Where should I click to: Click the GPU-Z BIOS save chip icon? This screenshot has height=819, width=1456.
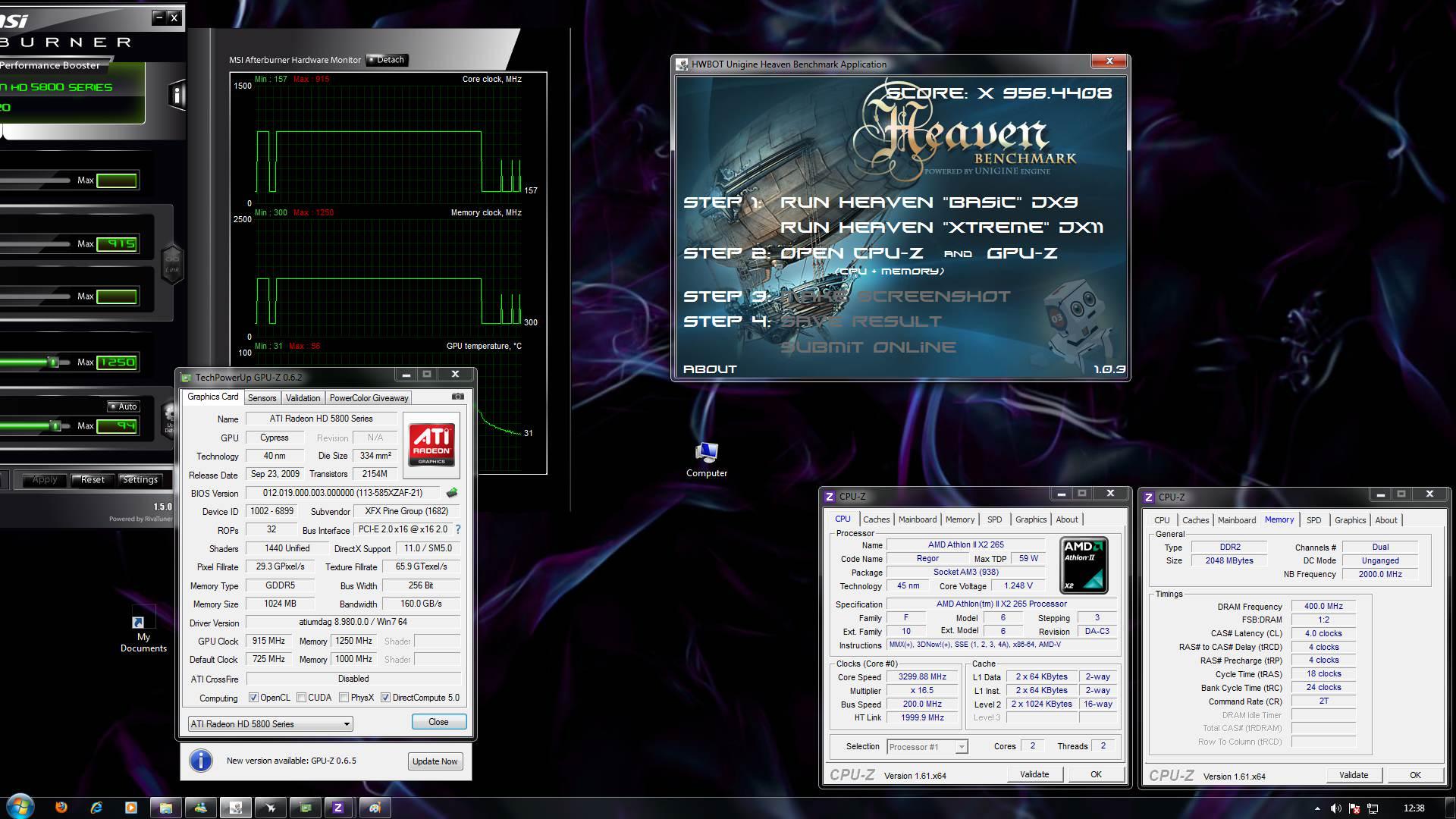click(x=452, y=493)
